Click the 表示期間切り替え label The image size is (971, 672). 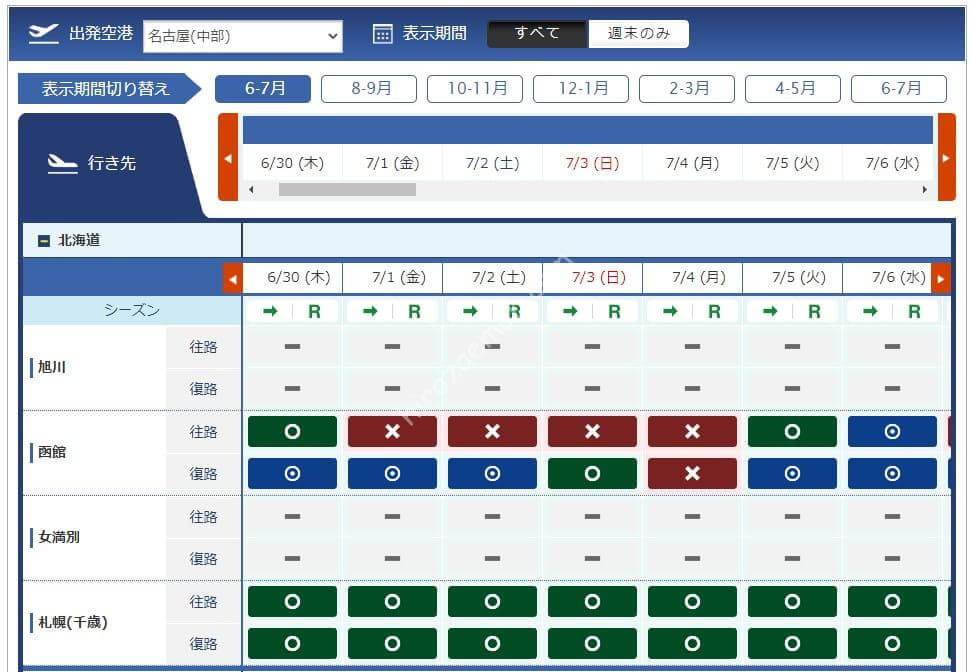105,89
